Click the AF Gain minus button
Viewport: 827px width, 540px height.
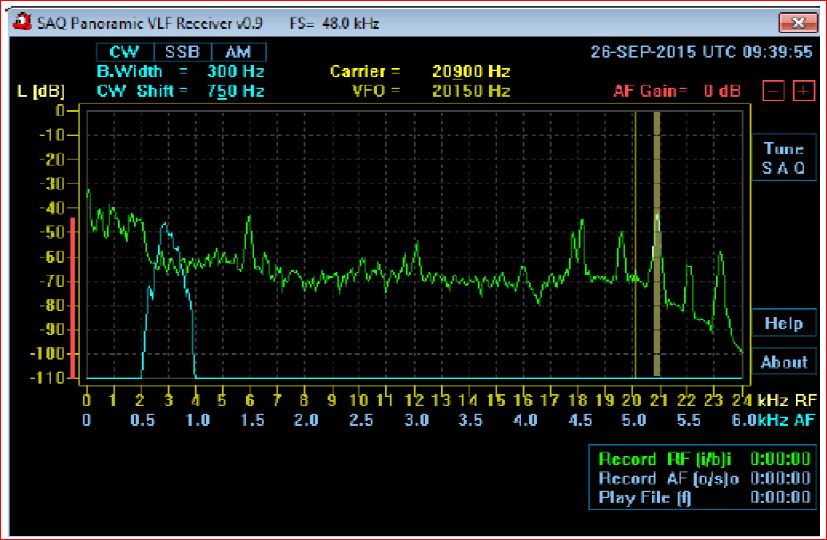click(x=774, y=91)
